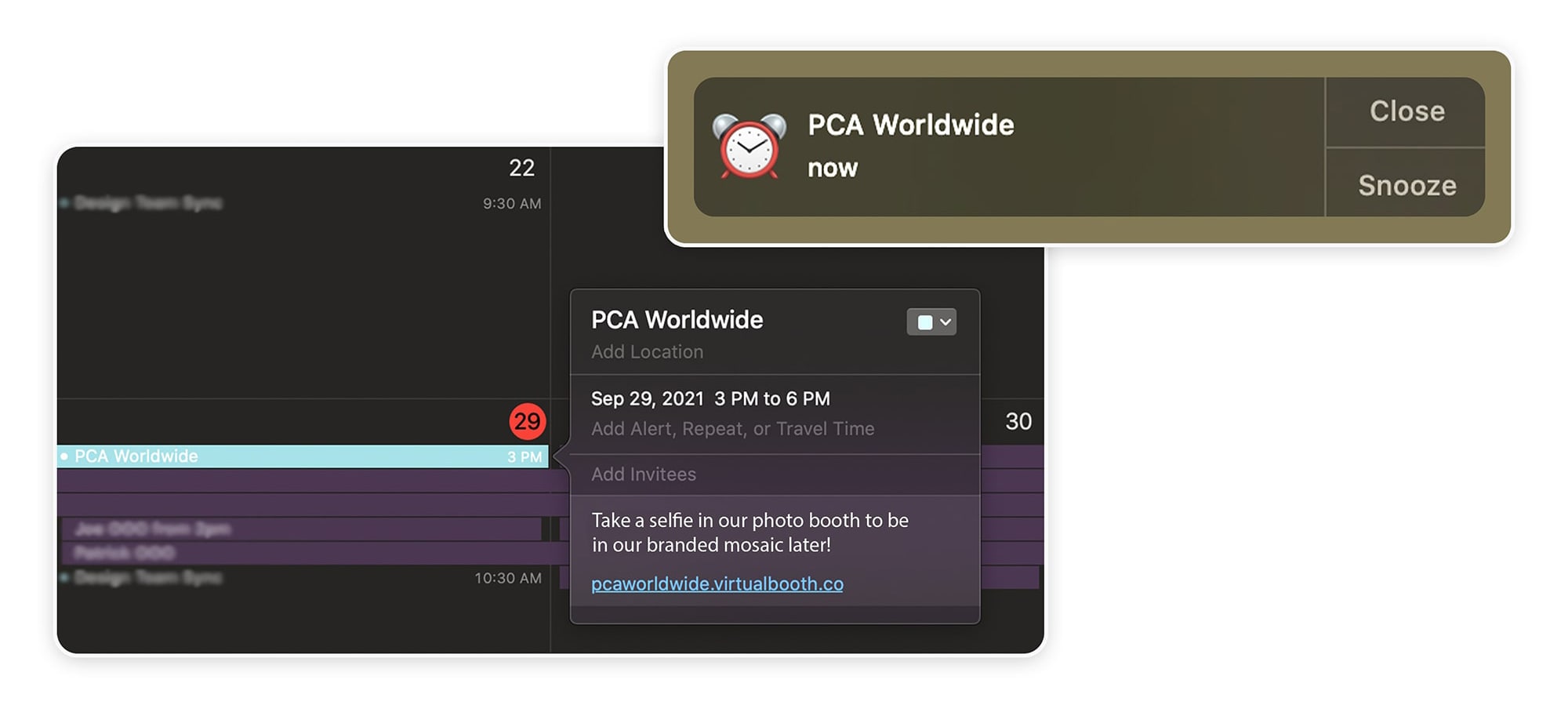Close the PCA Worldwide notification

tap(1406, 111)
